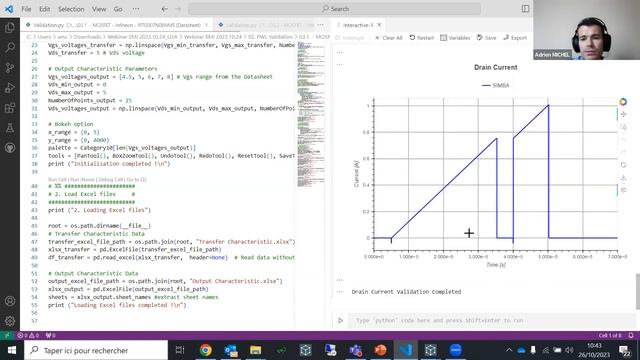This screenshot has height=360, width=640.
Task: Open the Edit menu
Action: (x=44, y=9)
